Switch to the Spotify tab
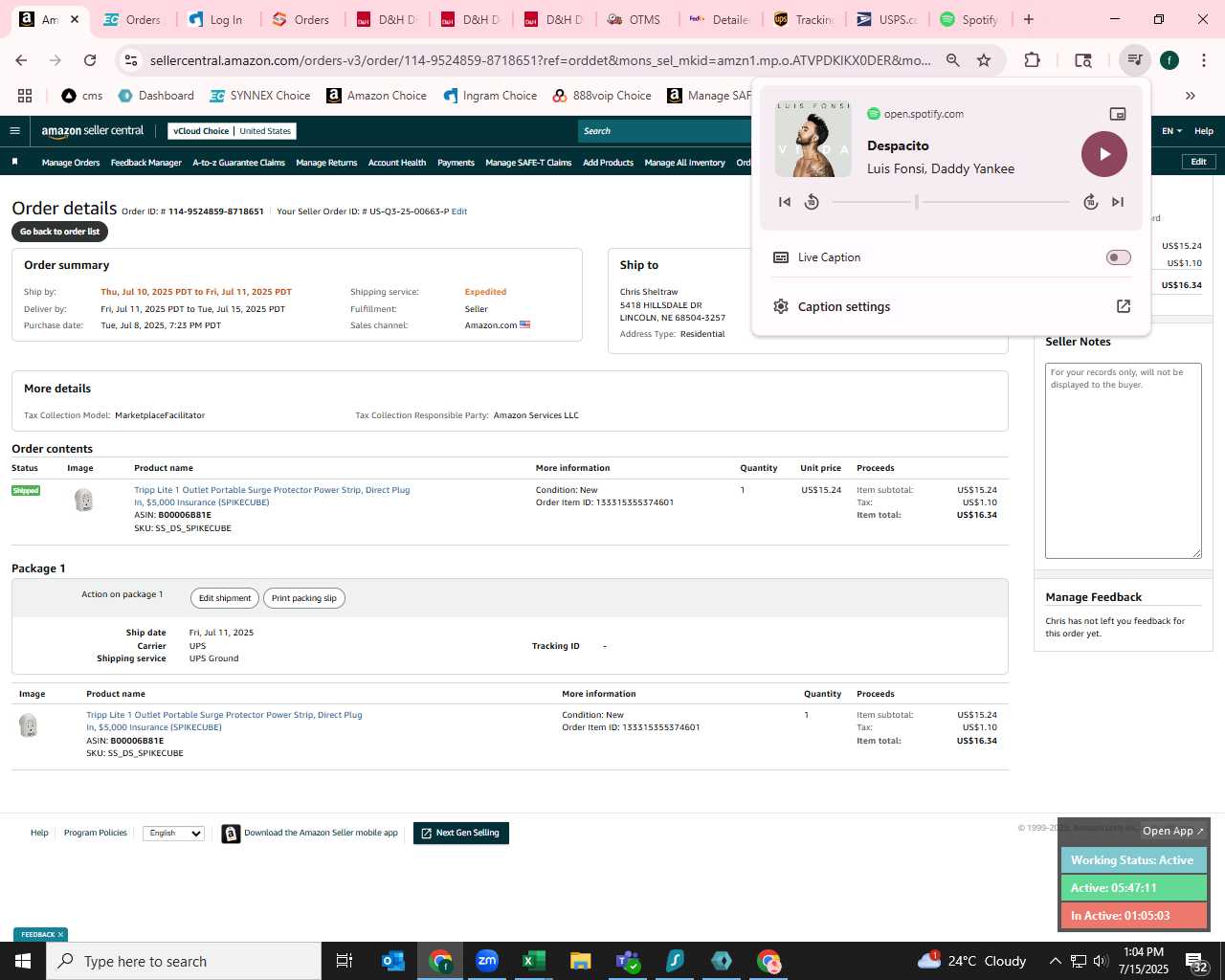This screenshot has height=980, width=1225. pos(970,19)
